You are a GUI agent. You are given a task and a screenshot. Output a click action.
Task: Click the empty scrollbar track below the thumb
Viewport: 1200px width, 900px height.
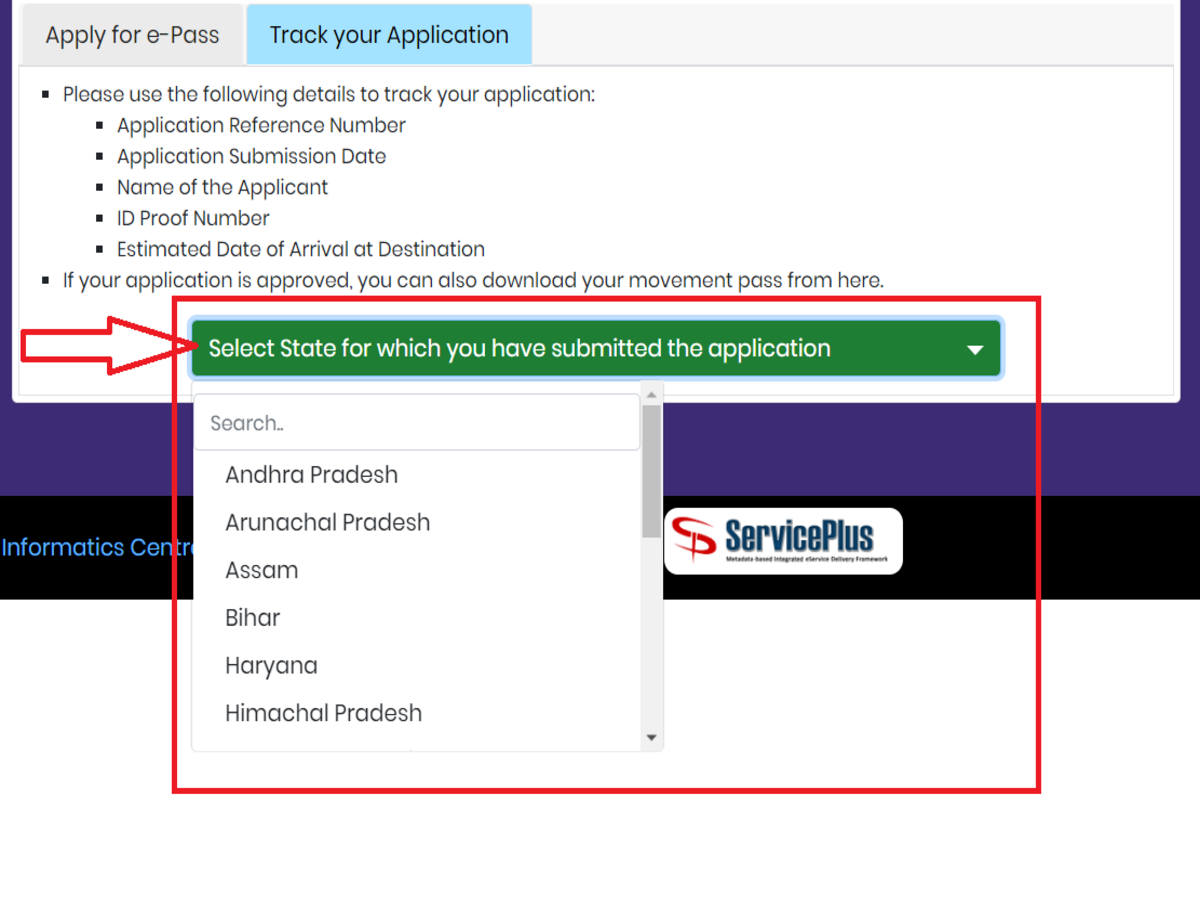(x=652, y=640)
